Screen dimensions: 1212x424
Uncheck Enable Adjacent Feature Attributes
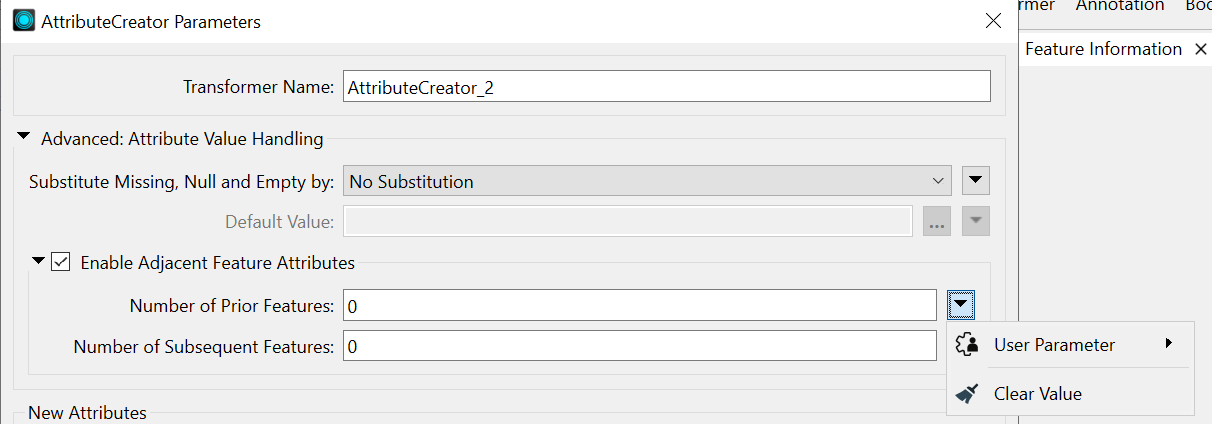(62, 263)
